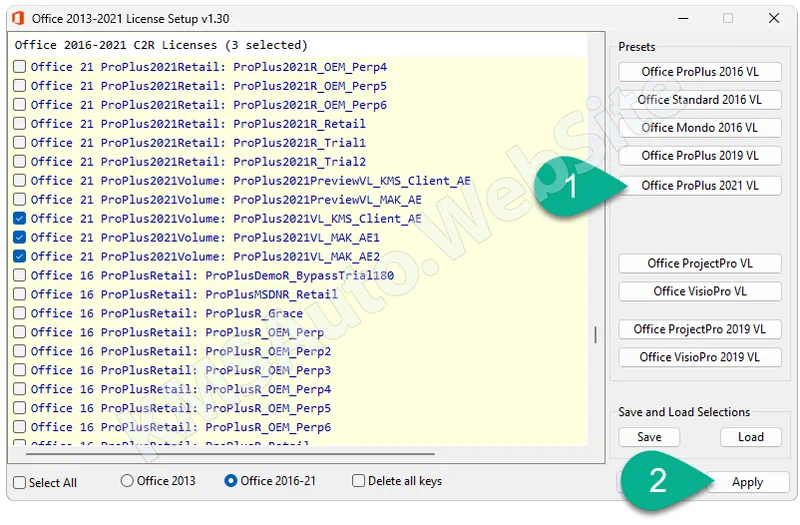800x525 pixels.
Task: Uncheck ProPlus2021VL_MAK_AE1 license checkbox
Action: pyautogui.click(x=20, y=237)
